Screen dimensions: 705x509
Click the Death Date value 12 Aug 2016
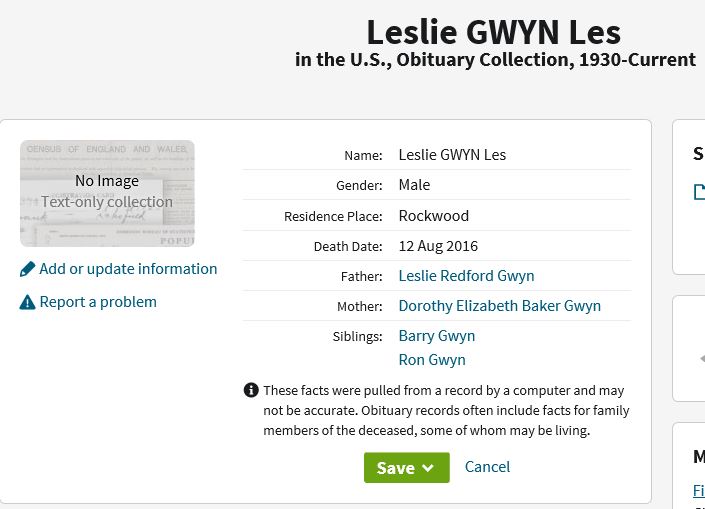coord(438,246)
